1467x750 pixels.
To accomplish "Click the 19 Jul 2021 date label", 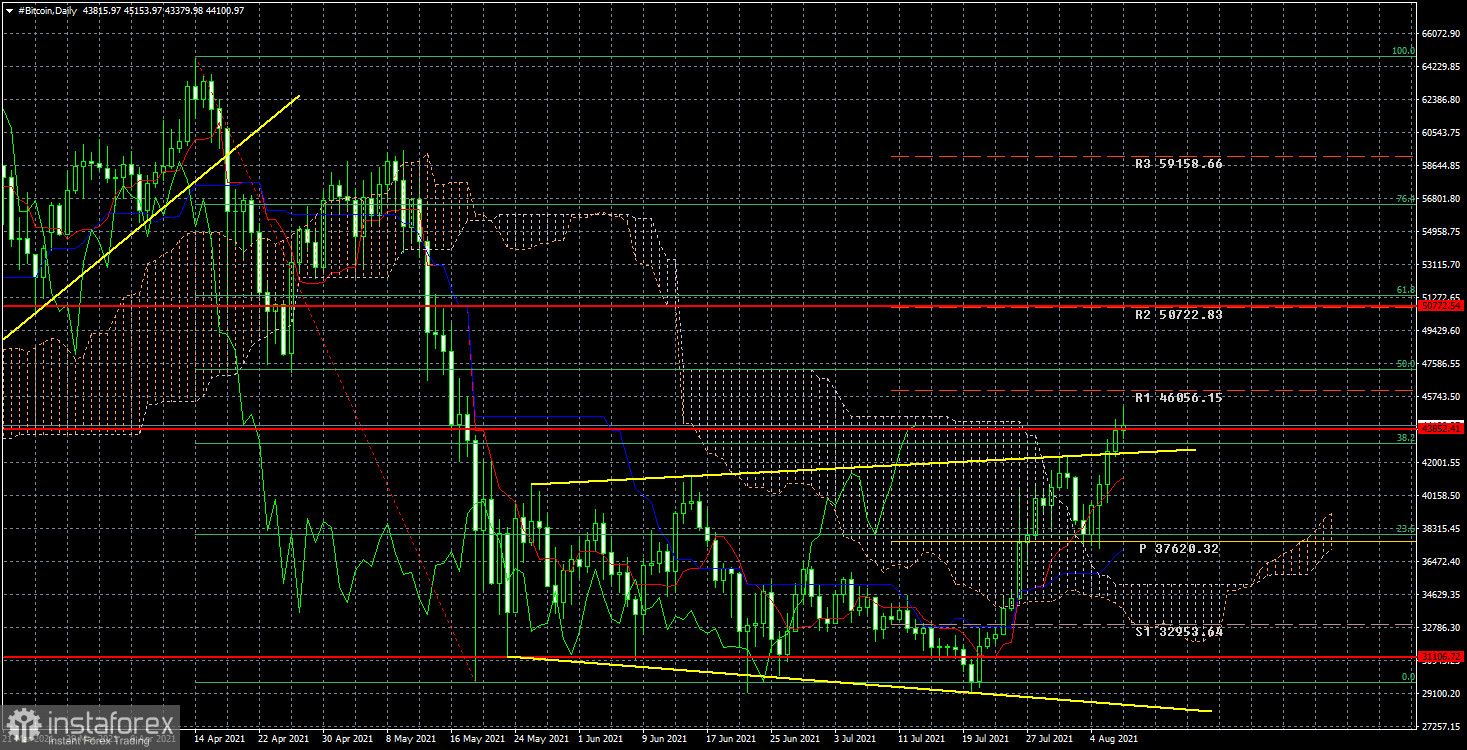I will (986, 740).
